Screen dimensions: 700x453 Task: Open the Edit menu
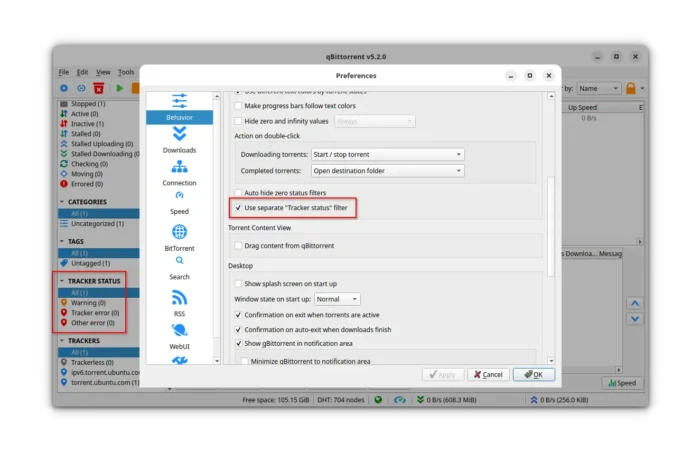82,72
